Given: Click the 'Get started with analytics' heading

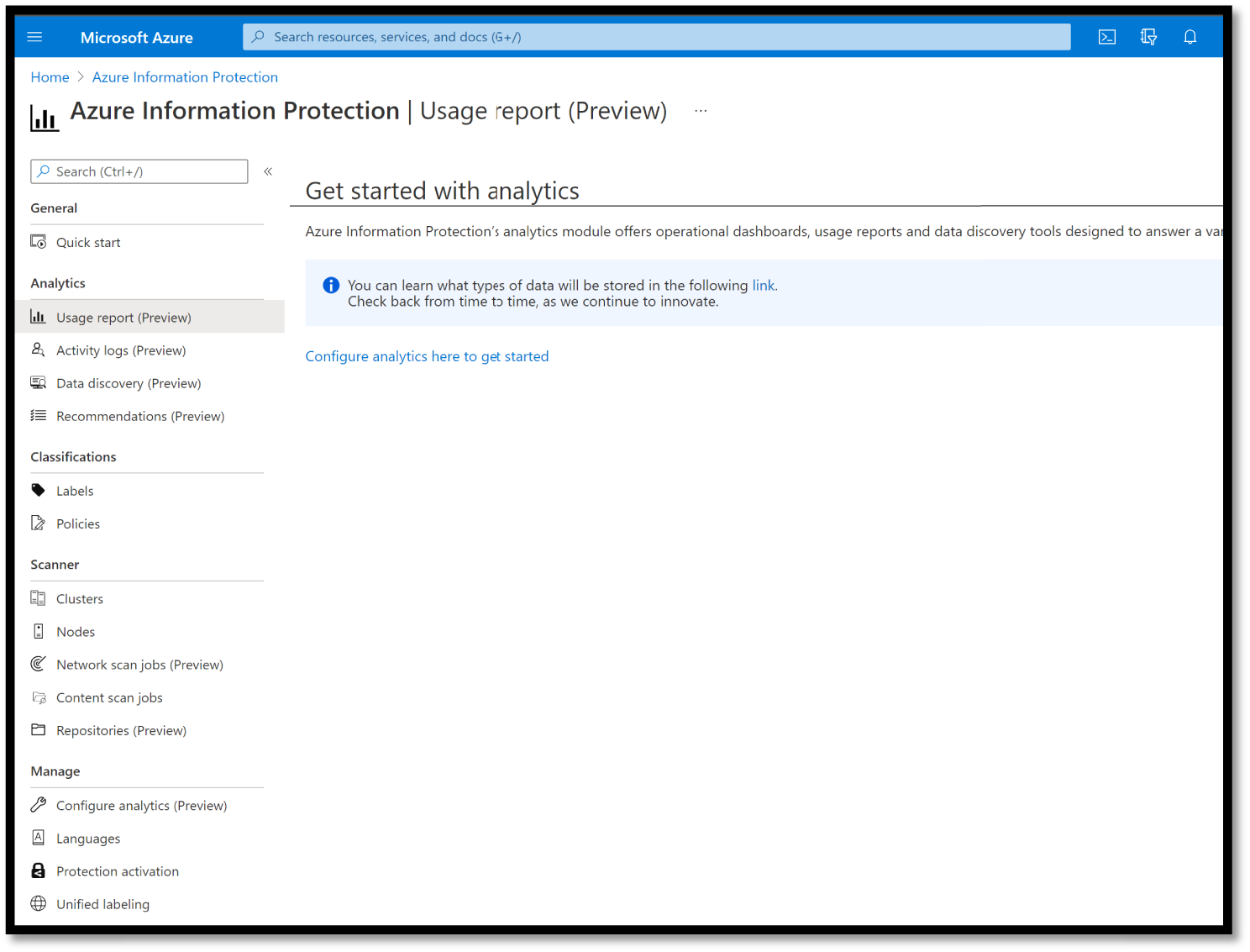Looking at the screenshot, I should click(x=442, y=191).
